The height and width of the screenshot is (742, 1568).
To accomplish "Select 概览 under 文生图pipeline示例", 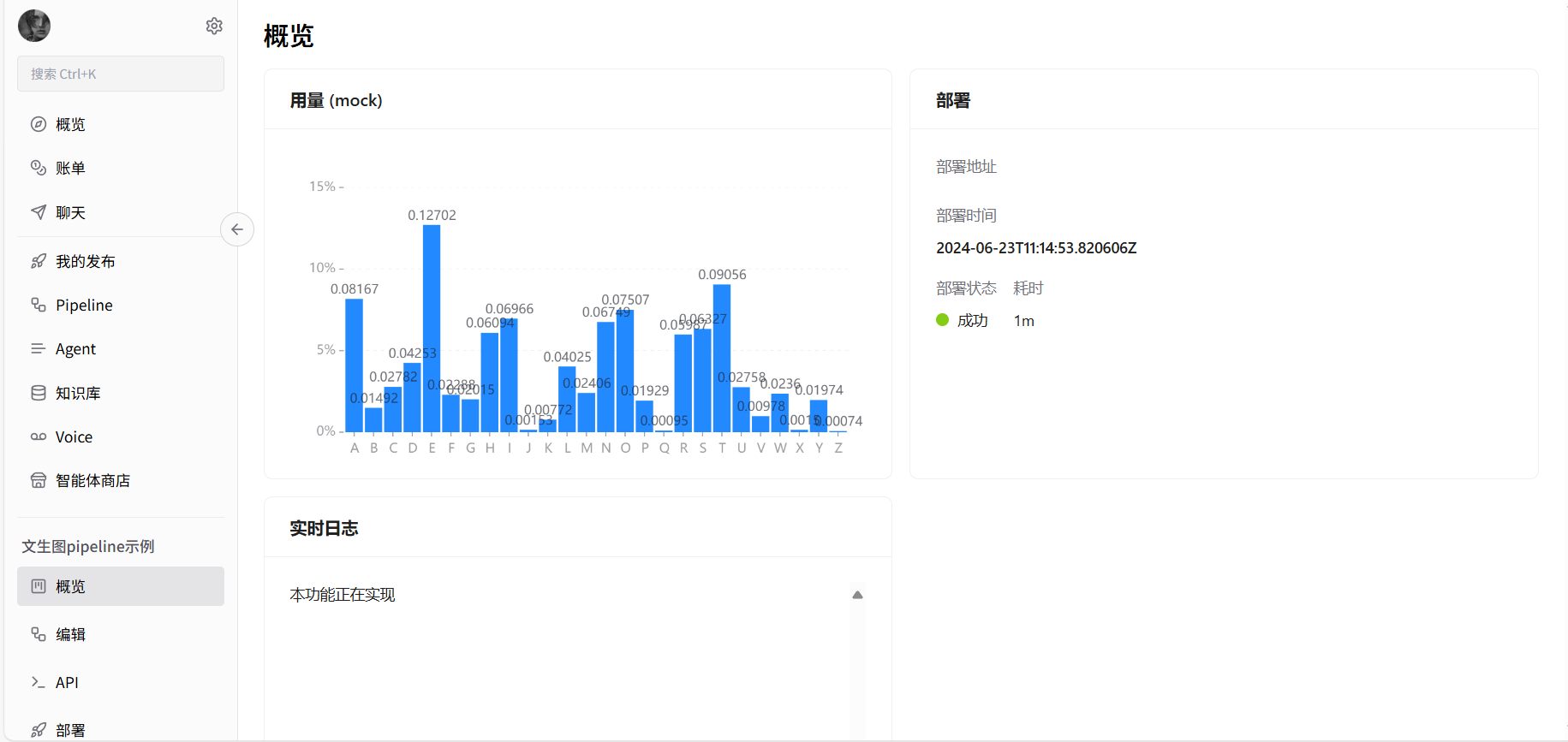I will pyautogui.click(x=121, y=586).
